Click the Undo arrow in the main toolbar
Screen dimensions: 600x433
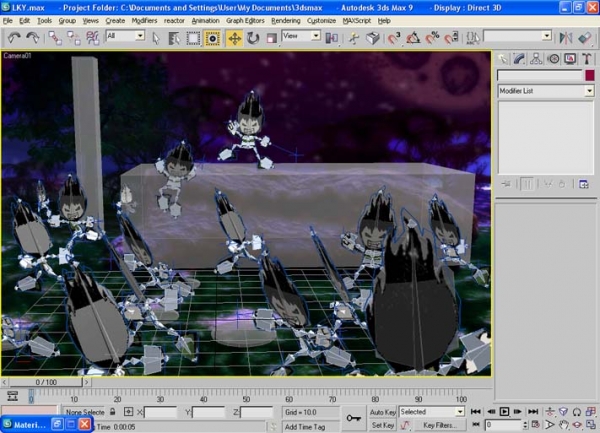(14, 38)
